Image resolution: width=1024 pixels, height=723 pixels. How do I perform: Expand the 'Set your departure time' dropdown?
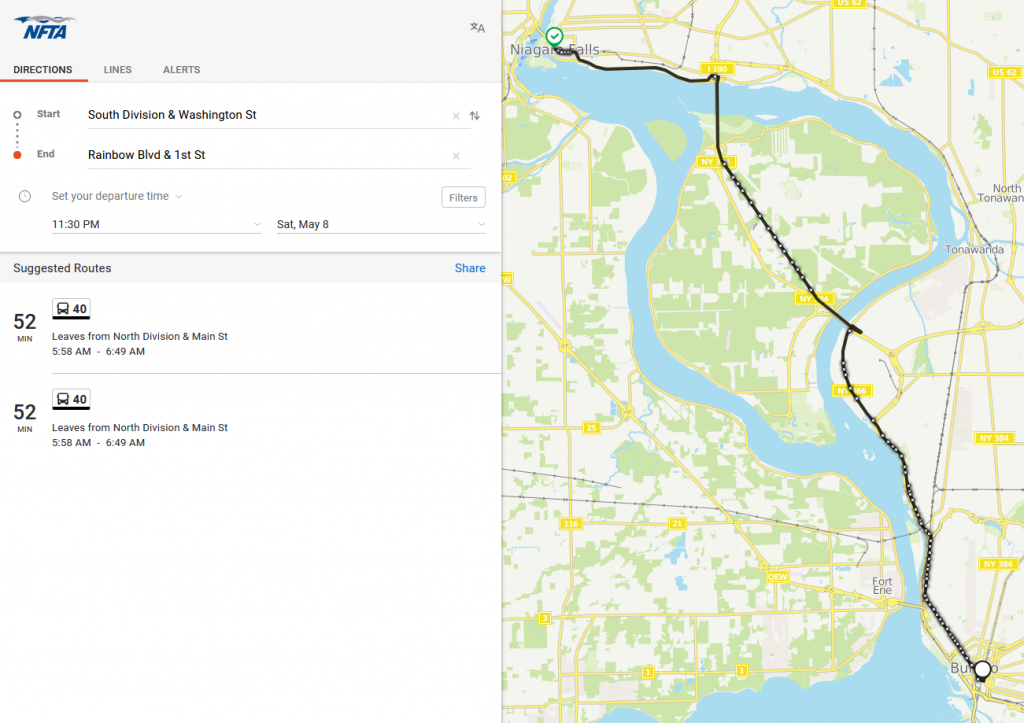117,197
